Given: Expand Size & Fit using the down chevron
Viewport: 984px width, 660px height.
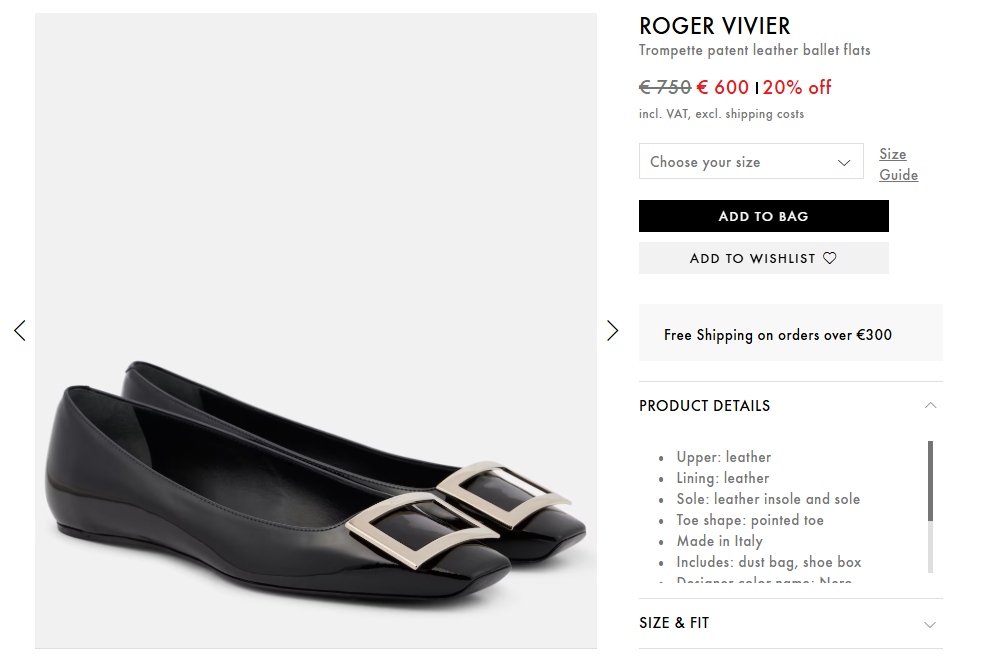Looking at the screenshot, I should [x=930, y=624].
